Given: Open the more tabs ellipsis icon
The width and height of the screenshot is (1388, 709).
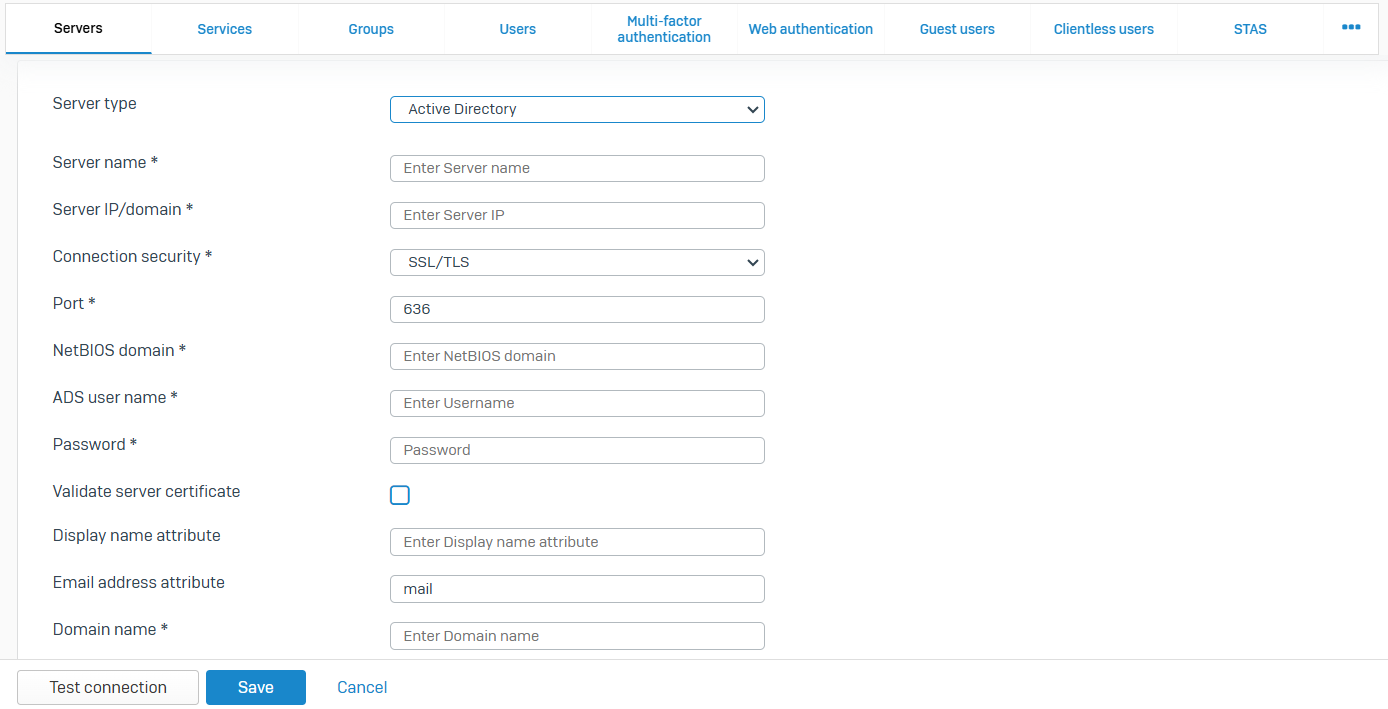Looking at the screenshot, I should pos(1351,28).
